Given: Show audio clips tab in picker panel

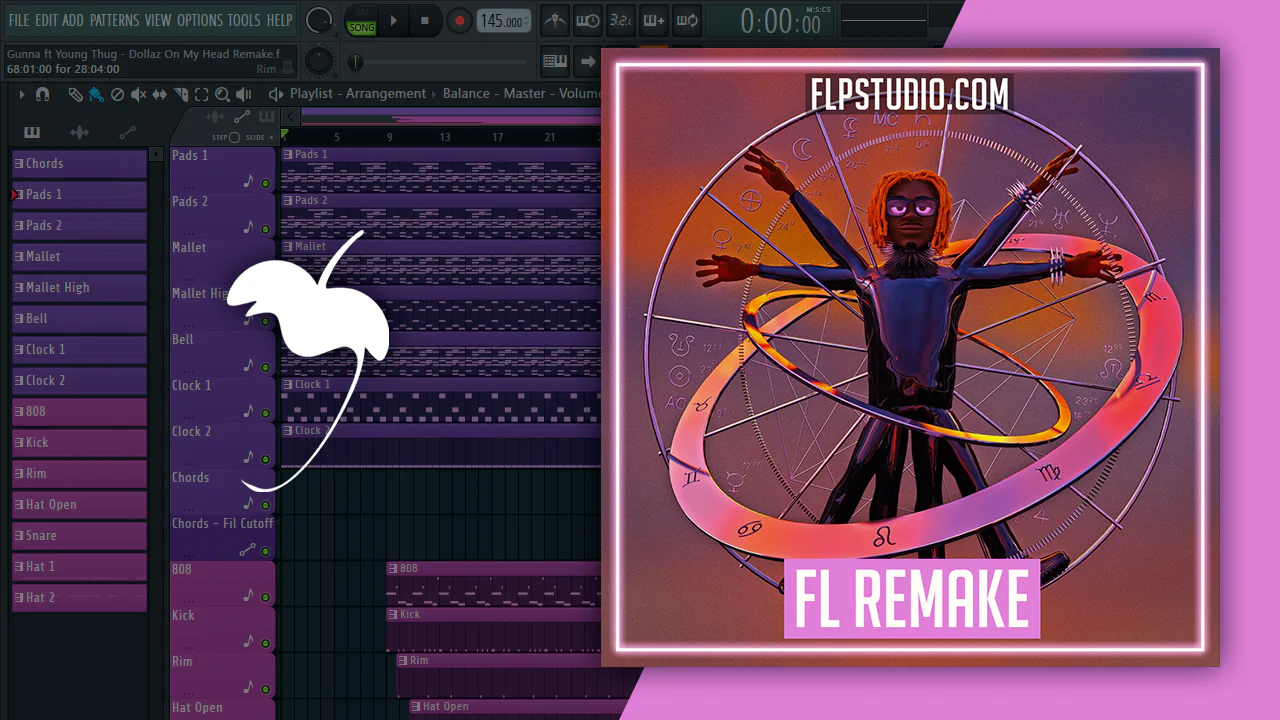Looking at the screenshot, I should tap(79, 132).
